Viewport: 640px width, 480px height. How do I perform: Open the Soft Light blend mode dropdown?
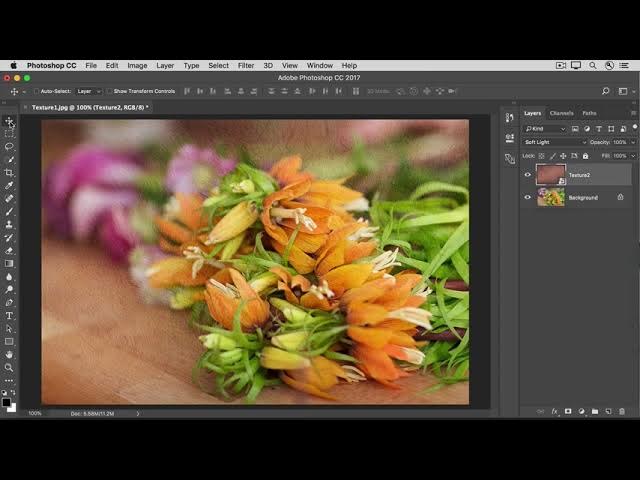pos(554,142)
